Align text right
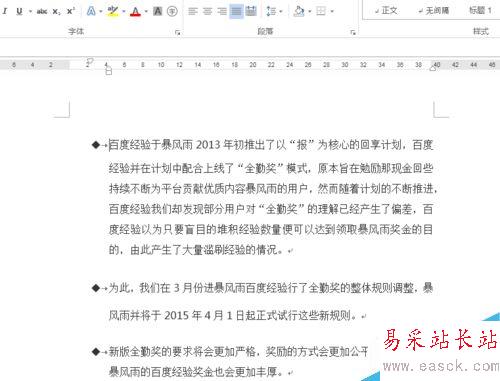 (x=222, y=12)
